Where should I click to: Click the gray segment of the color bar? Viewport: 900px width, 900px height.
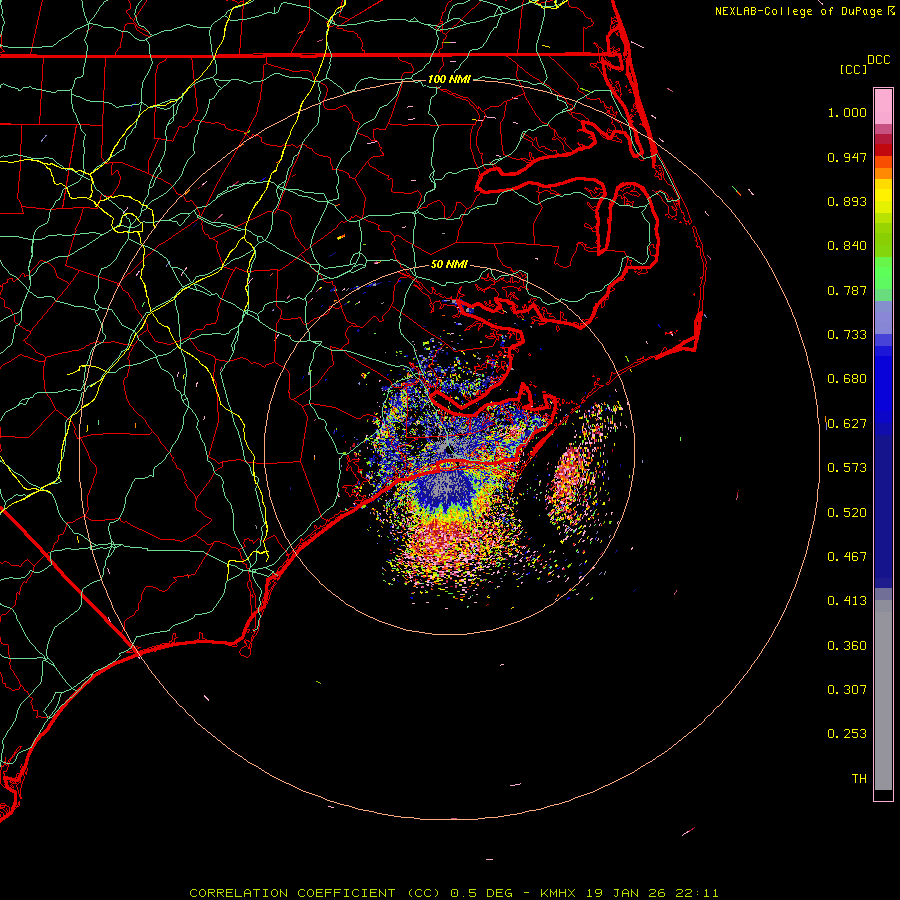coord(883,695)
